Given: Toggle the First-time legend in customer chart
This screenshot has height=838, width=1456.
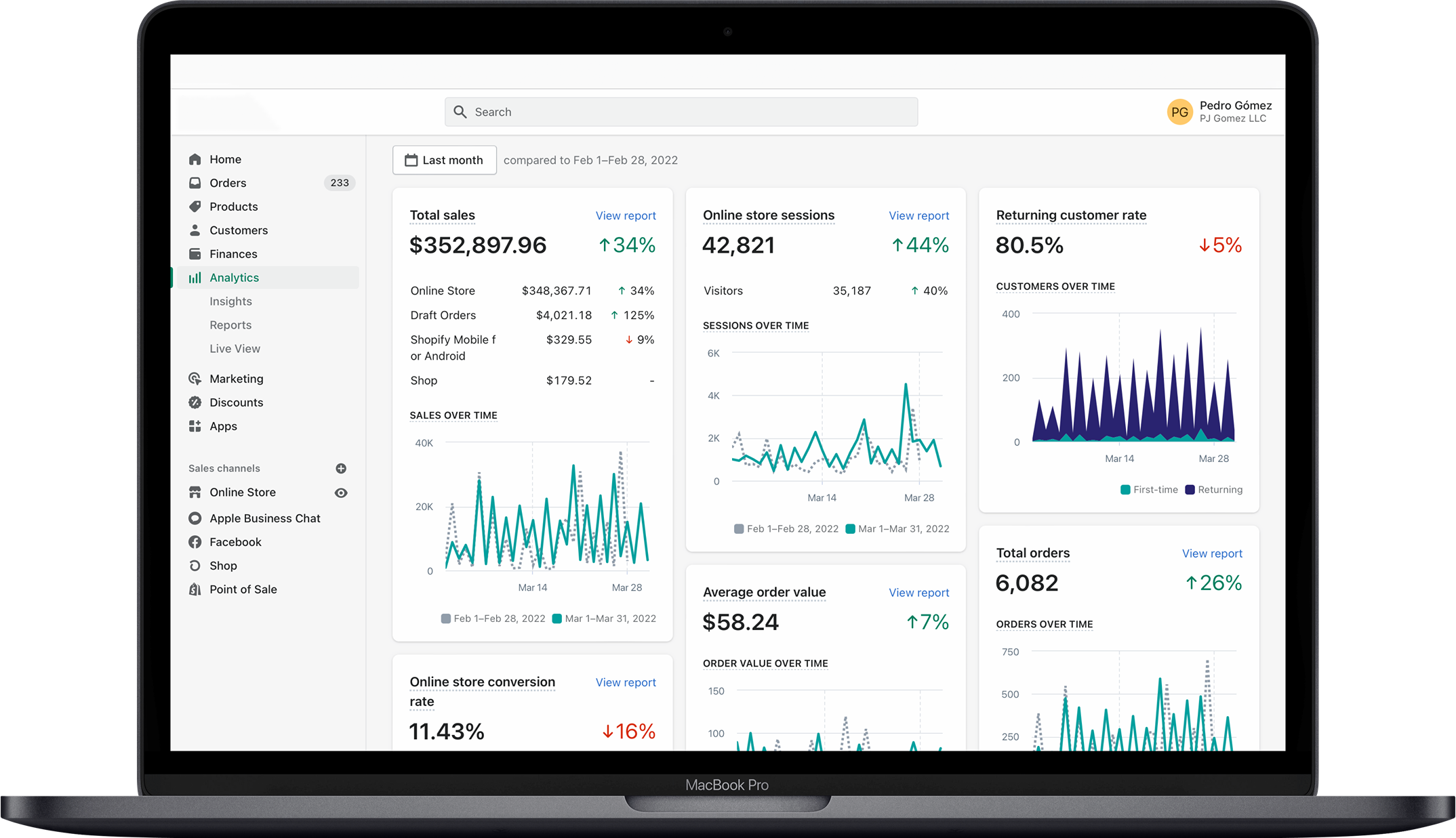Looking at the screenshot, I should [1148, 489].
